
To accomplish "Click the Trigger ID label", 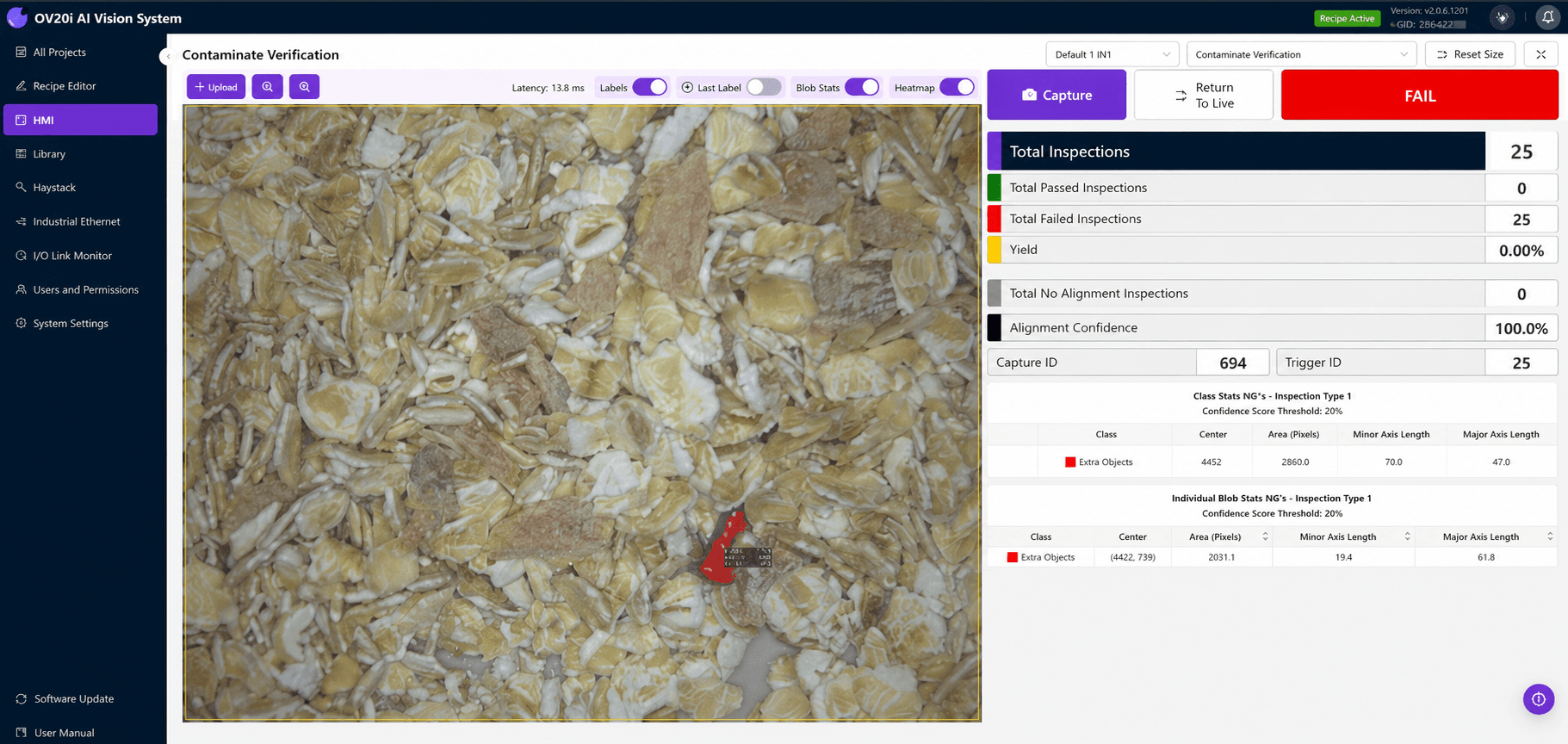I will coord(1313,363).
